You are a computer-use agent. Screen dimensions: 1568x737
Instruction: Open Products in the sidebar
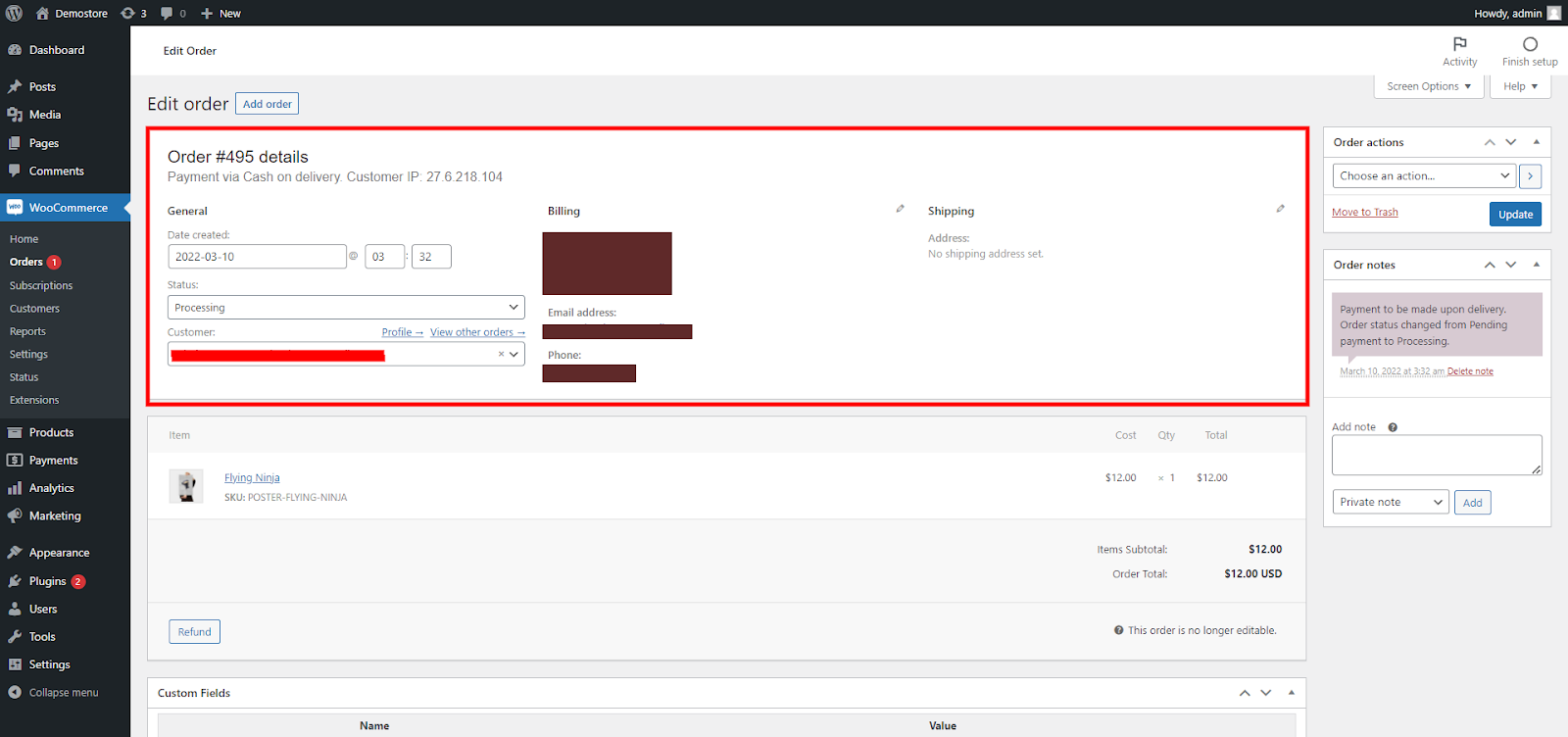tap(65, 432)
